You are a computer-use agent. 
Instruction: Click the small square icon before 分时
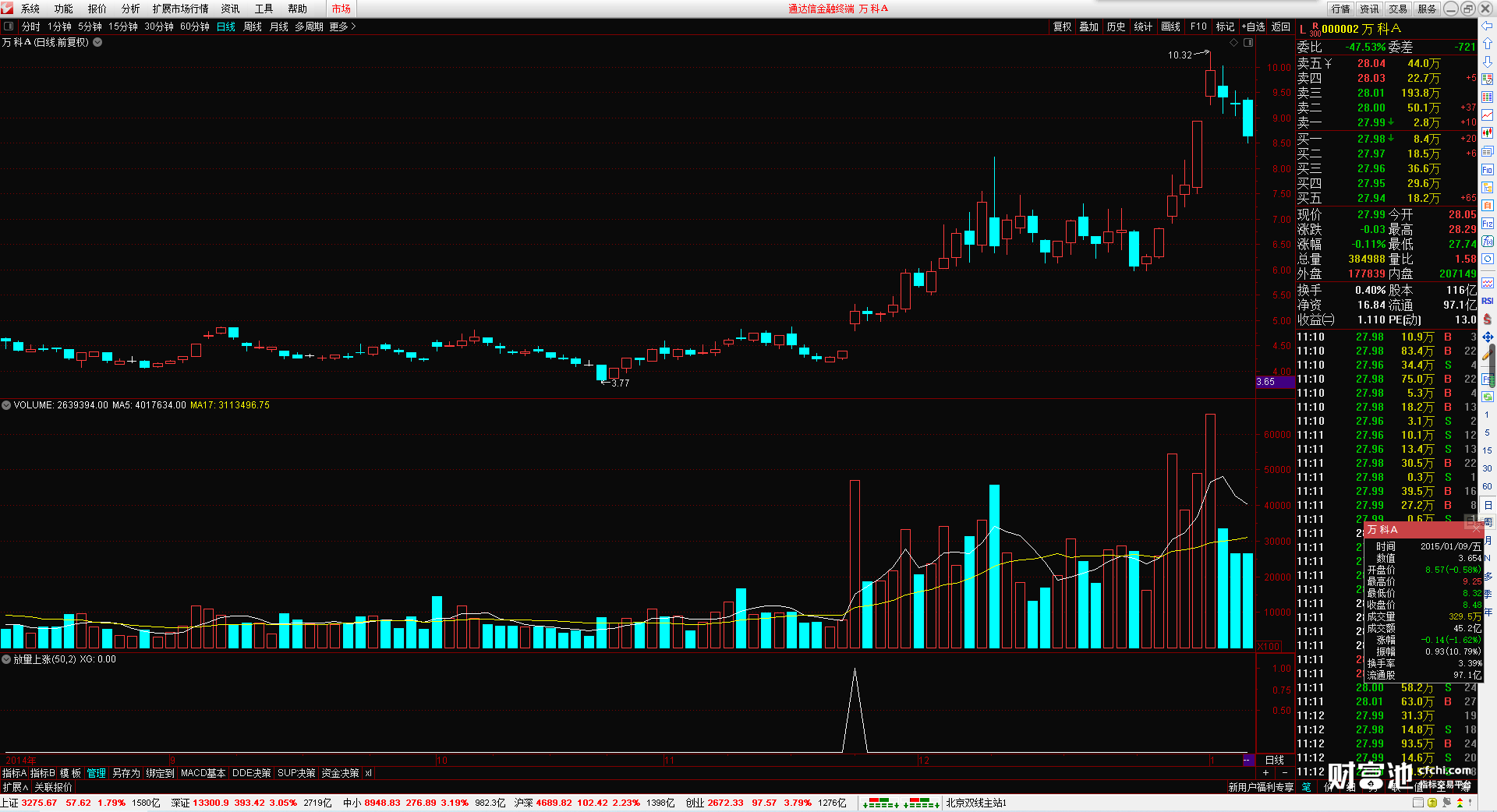point(9,26)
